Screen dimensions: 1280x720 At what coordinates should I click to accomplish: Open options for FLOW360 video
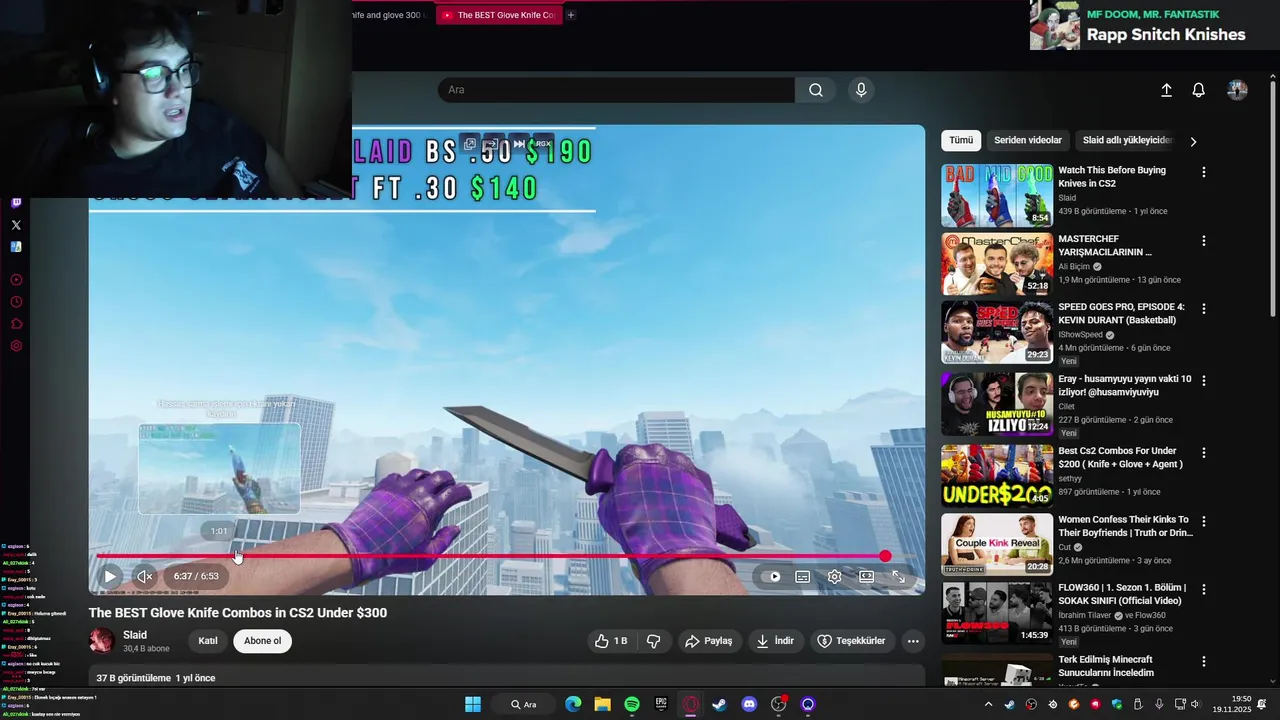pyautogui.click(x=1204, y=589)
